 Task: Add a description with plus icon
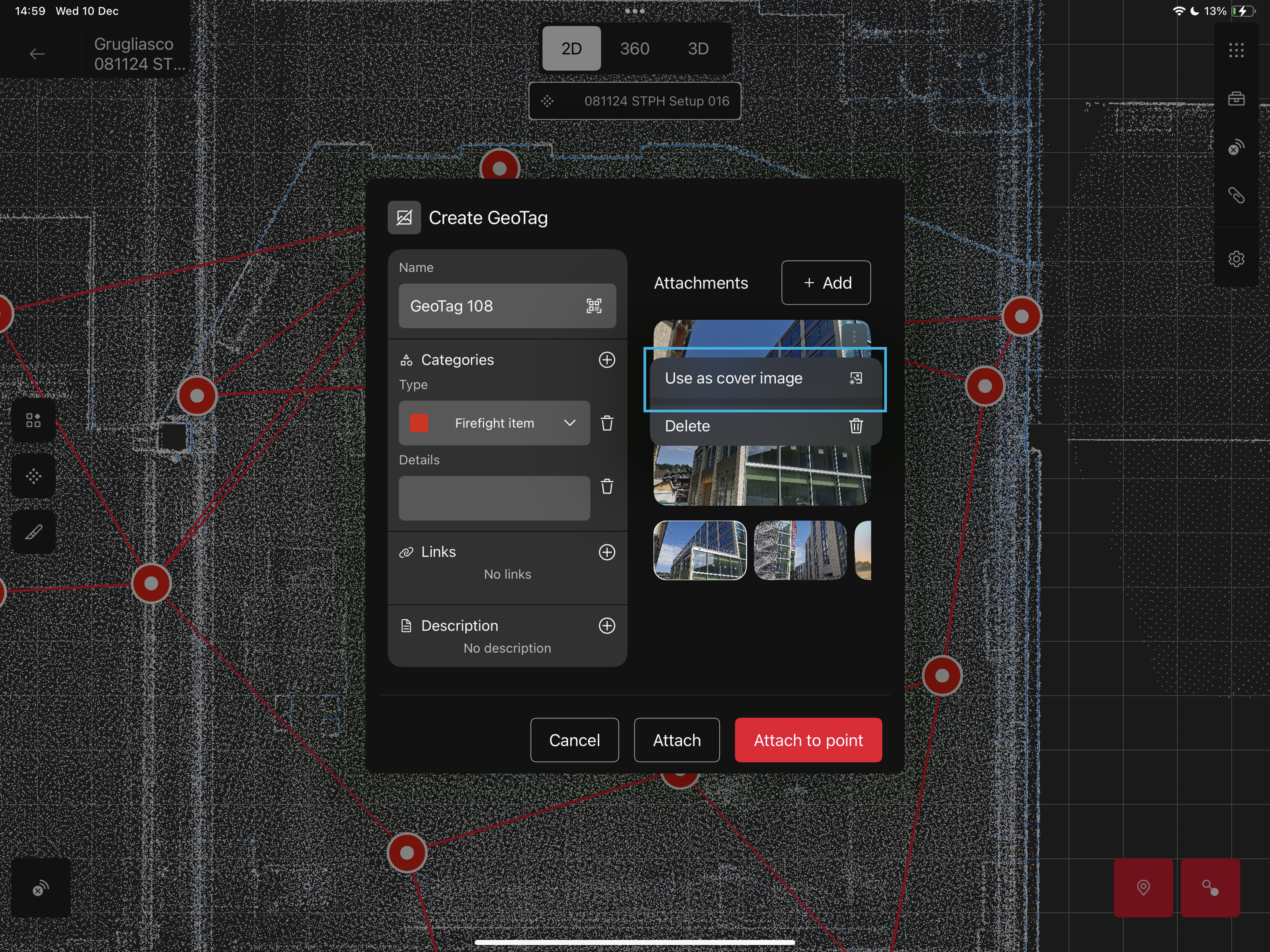pos(607,626)
